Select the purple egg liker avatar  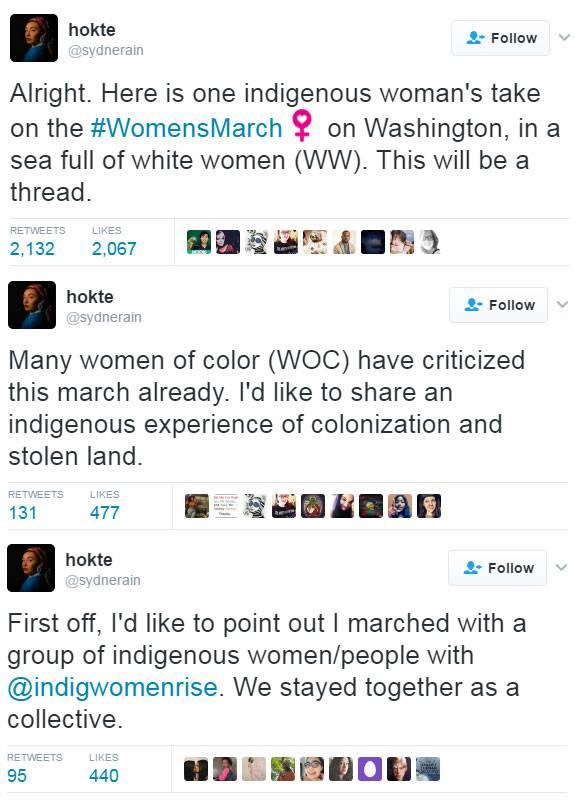coord(370,769)
